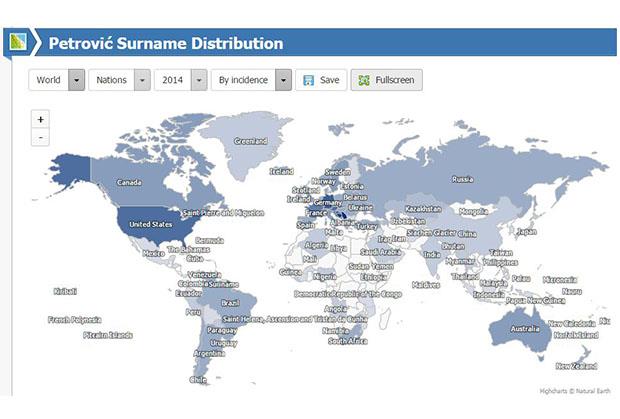Click the Fullscreen expand icon

[363, 80]
